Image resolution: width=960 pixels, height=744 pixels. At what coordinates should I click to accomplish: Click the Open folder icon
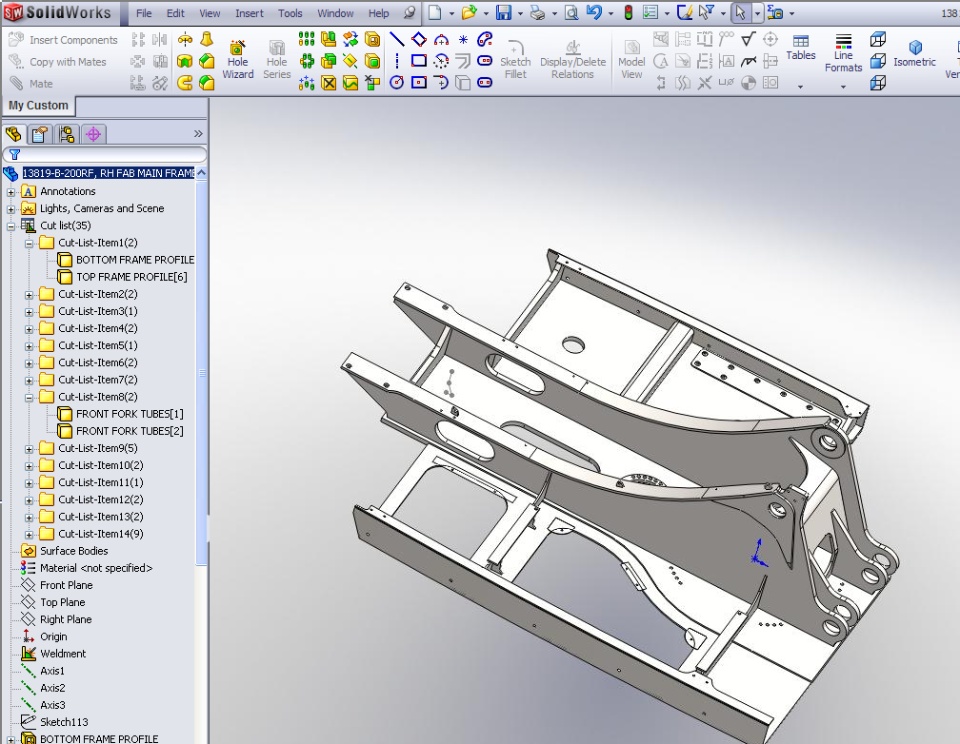[469, 12]
